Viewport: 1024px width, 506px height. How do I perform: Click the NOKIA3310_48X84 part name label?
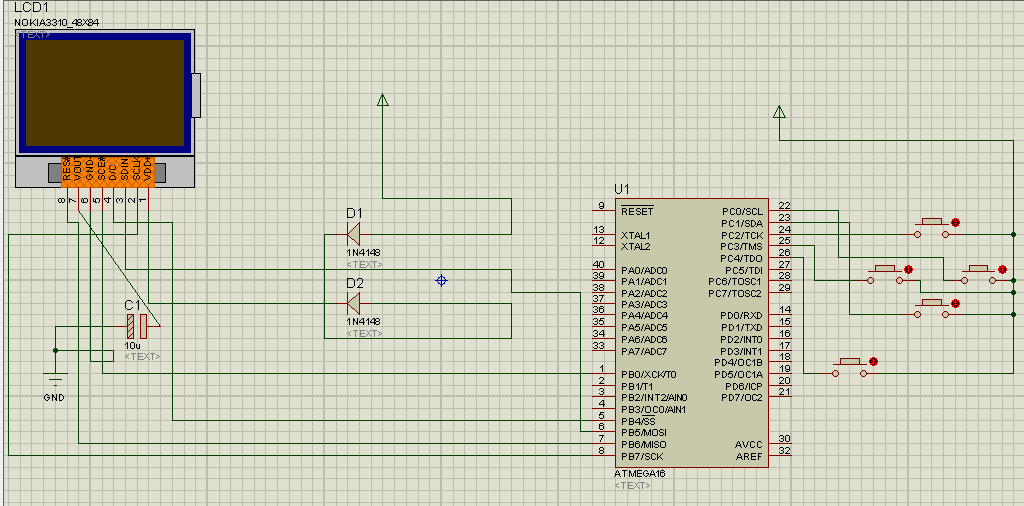point(56,23)
